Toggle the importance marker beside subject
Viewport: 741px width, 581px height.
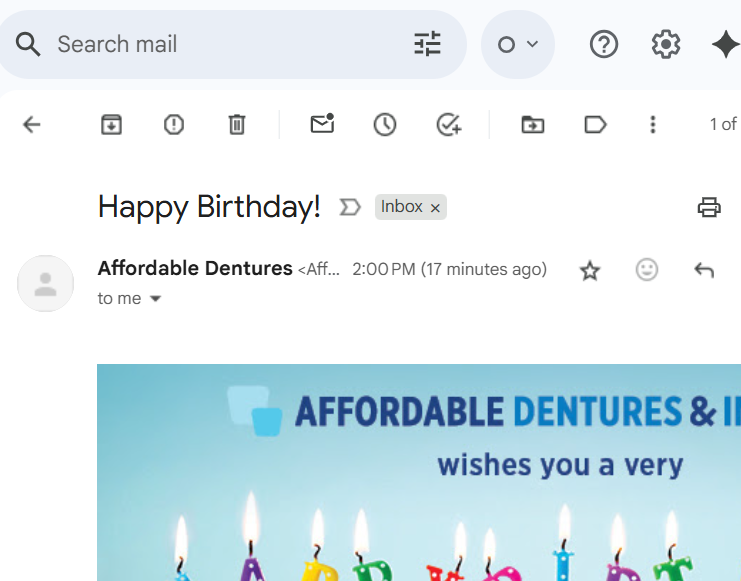click(x=349, y=207)
